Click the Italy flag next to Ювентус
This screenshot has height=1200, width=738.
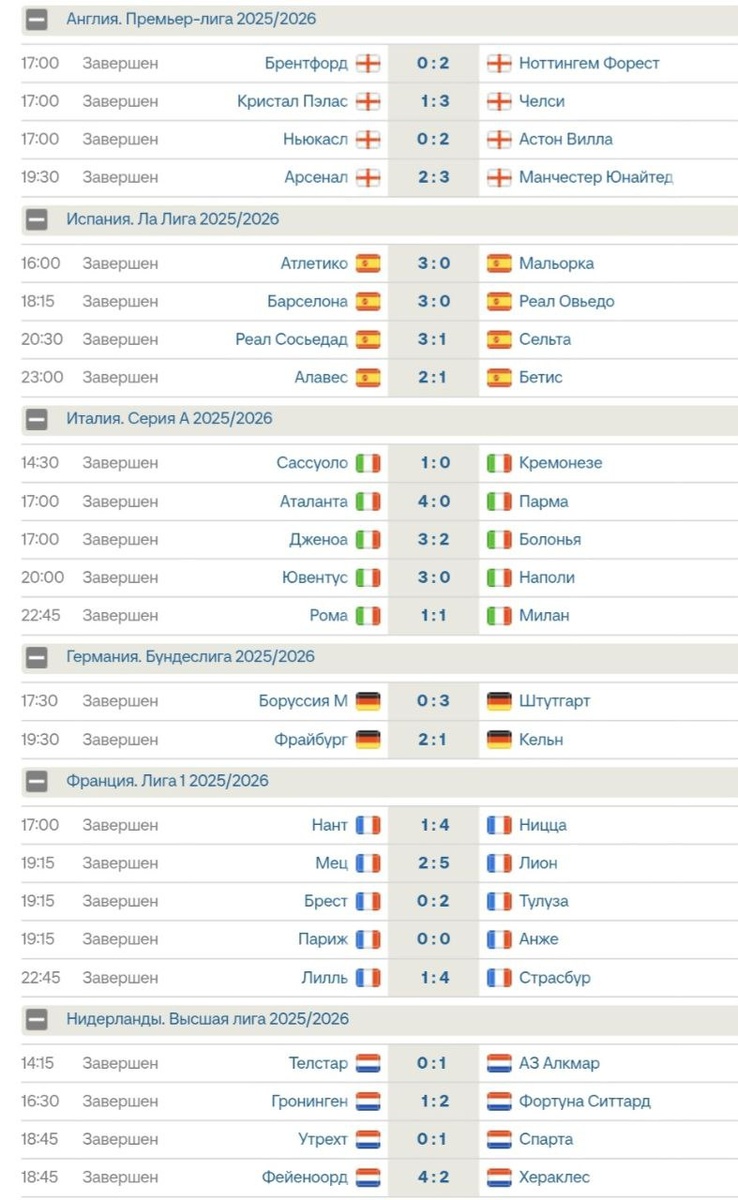point(368,577)
